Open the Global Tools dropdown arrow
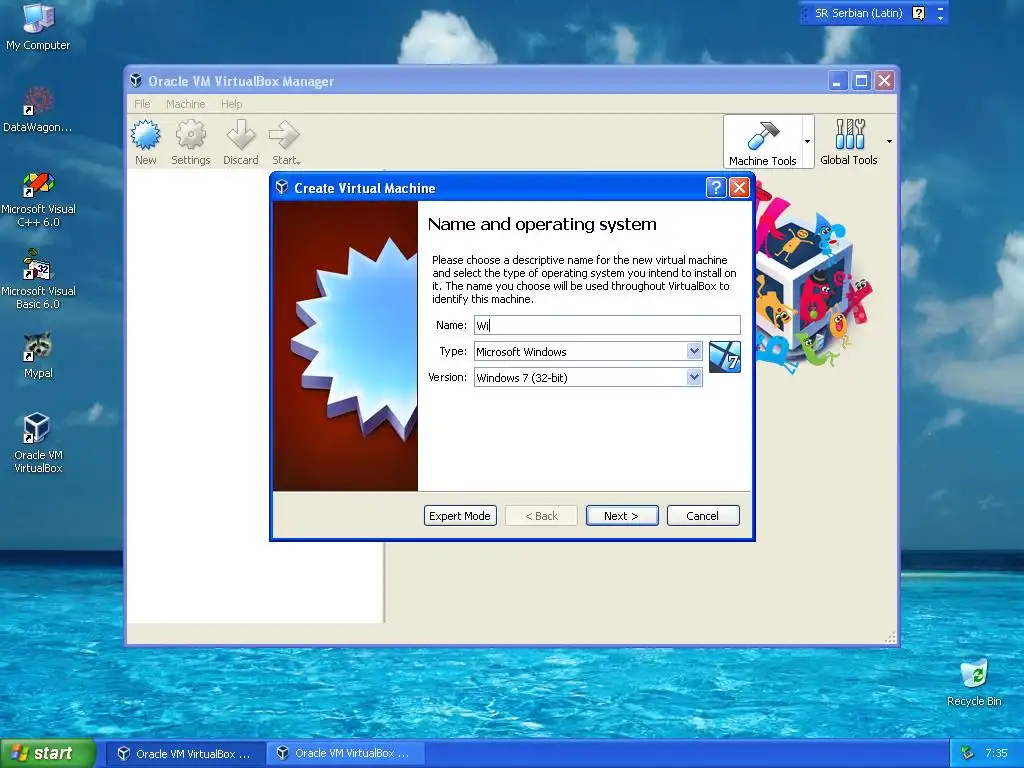Screen dimensions: 1024x768 (x=889, y=141)
